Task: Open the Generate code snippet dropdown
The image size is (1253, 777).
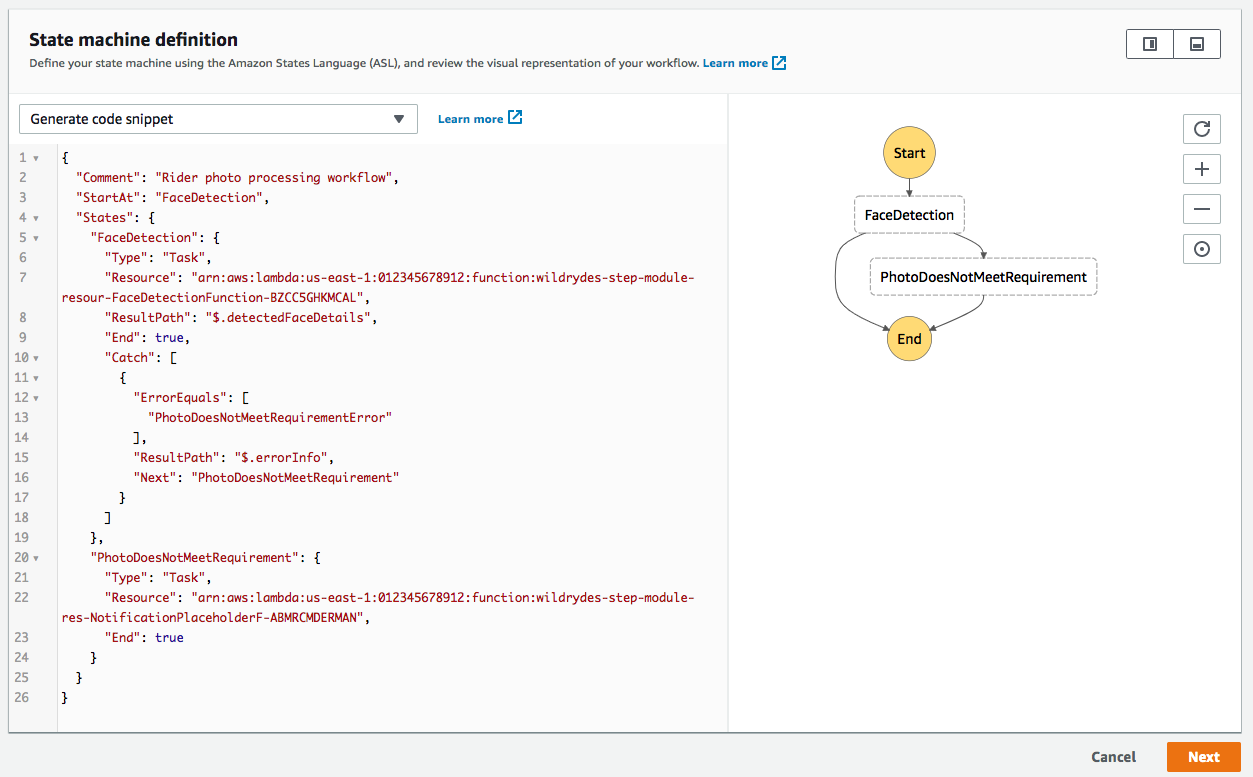Action: [218, 119]
